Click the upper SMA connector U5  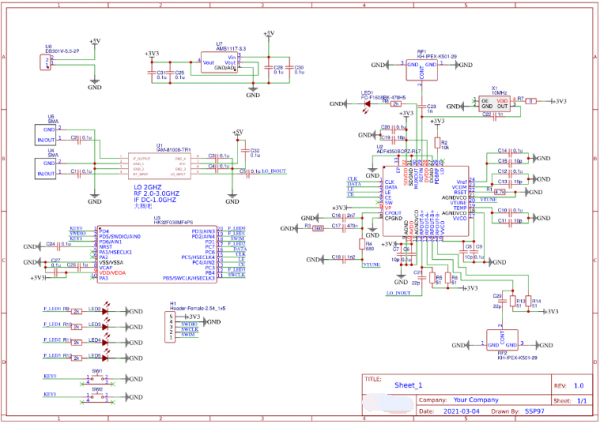[x=47, y=134]
